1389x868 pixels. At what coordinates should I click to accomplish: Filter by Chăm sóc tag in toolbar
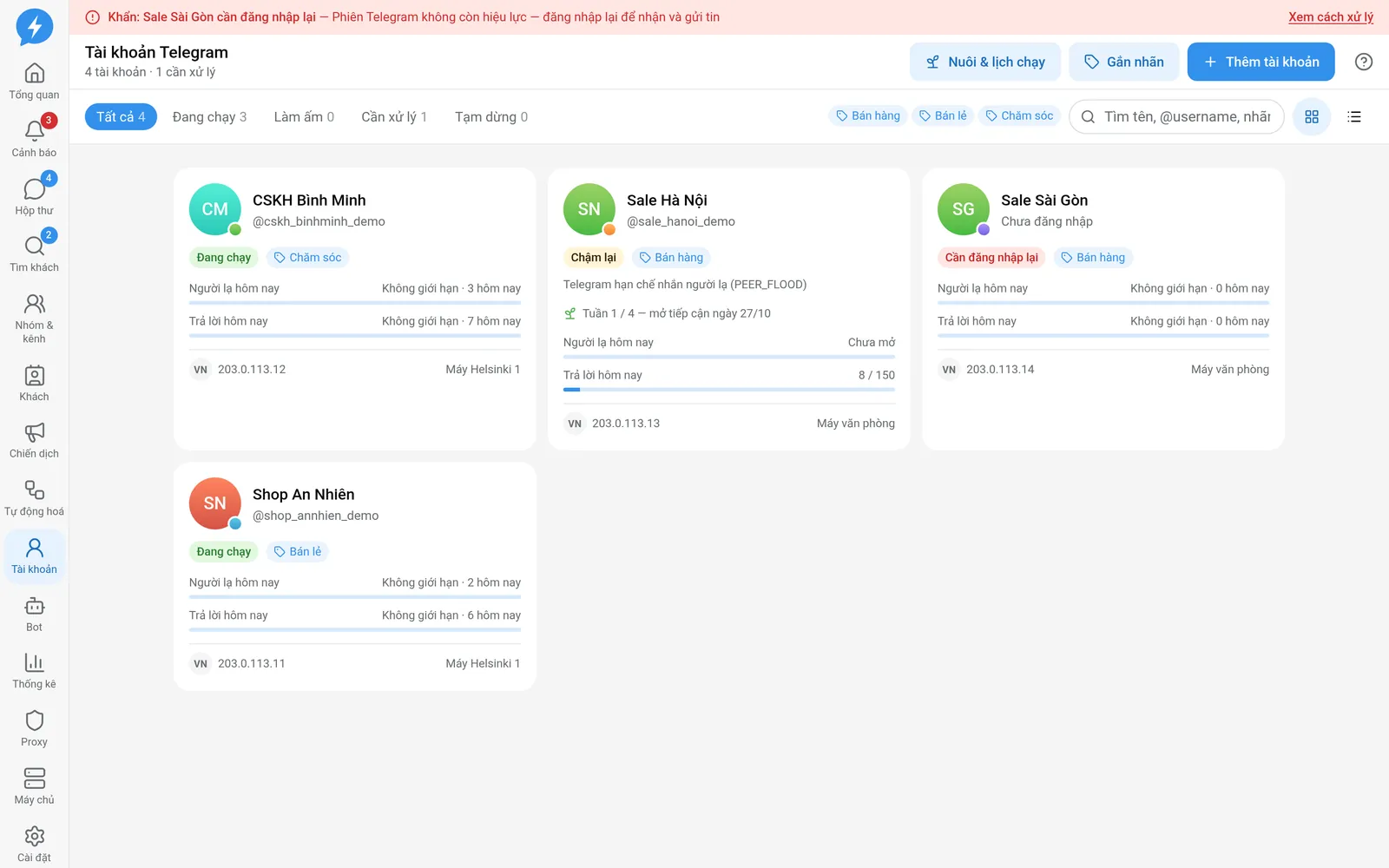coord(1019,115)
